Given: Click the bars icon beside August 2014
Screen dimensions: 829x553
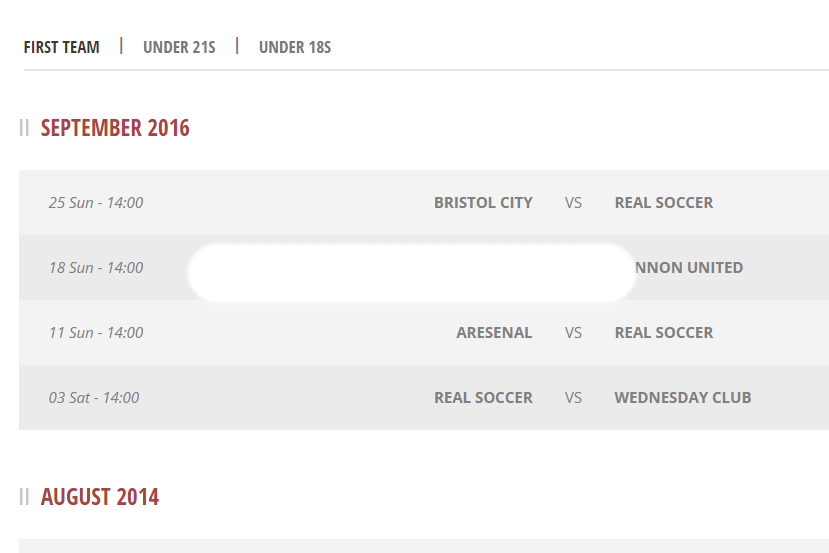Looking at the screenshot, I should click(x=24, y=497).
